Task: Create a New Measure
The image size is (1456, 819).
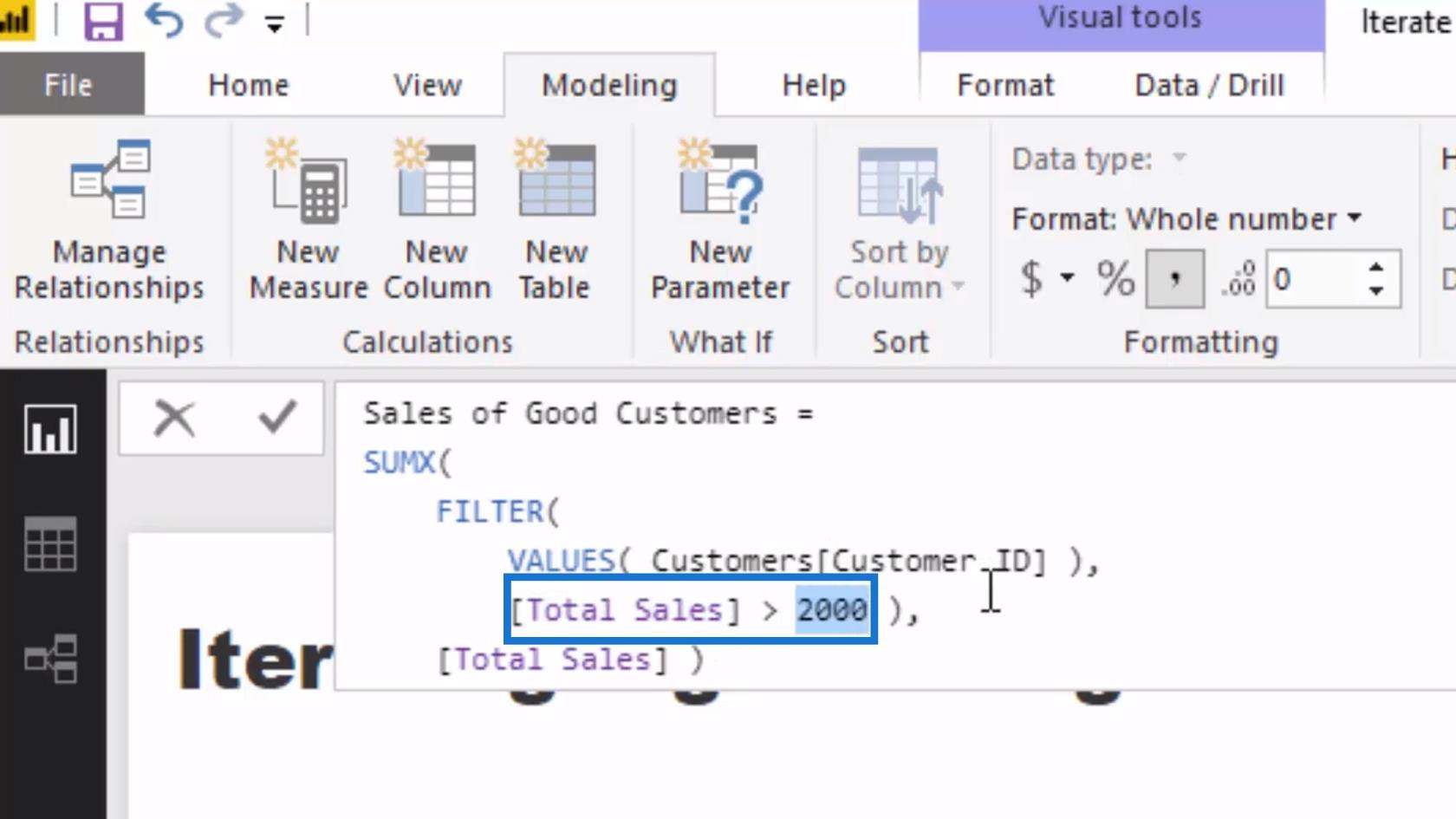Action: point(309,221)
